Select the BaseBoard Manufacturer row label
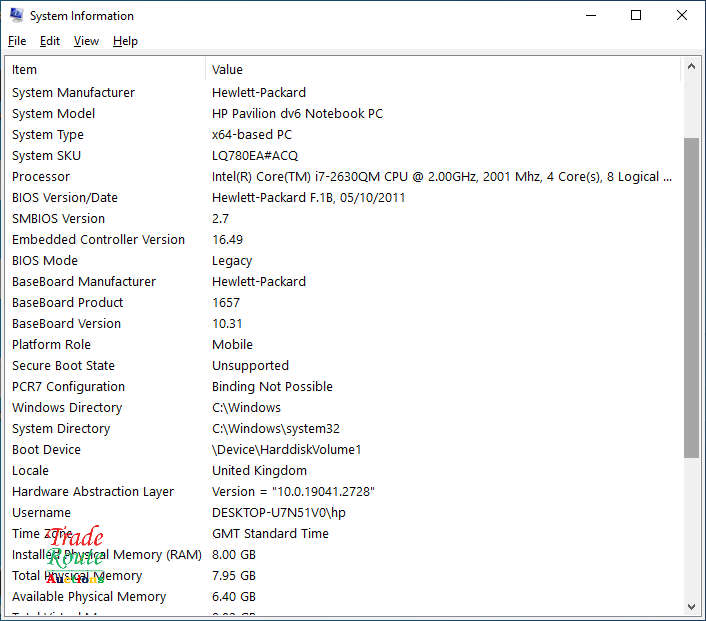This screenshot has width=706, height=621. [84, 282]
